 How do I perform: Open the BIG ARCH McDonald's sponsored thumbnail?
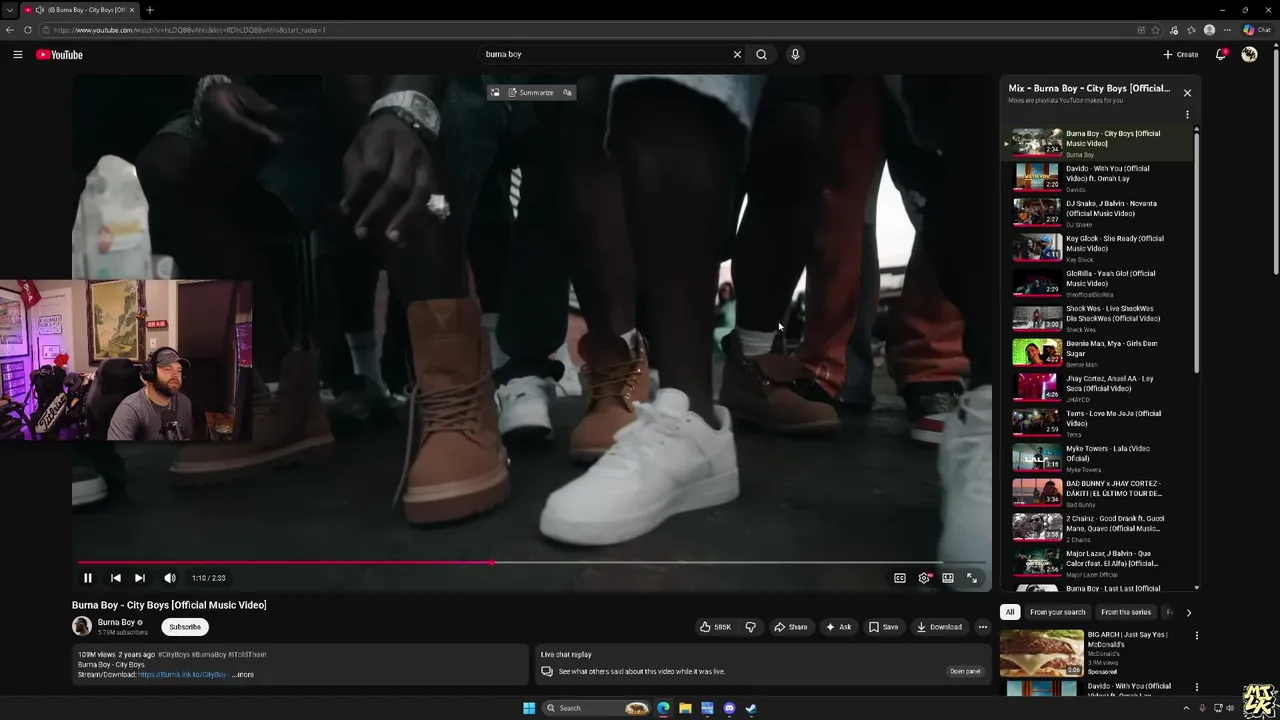1041,653
